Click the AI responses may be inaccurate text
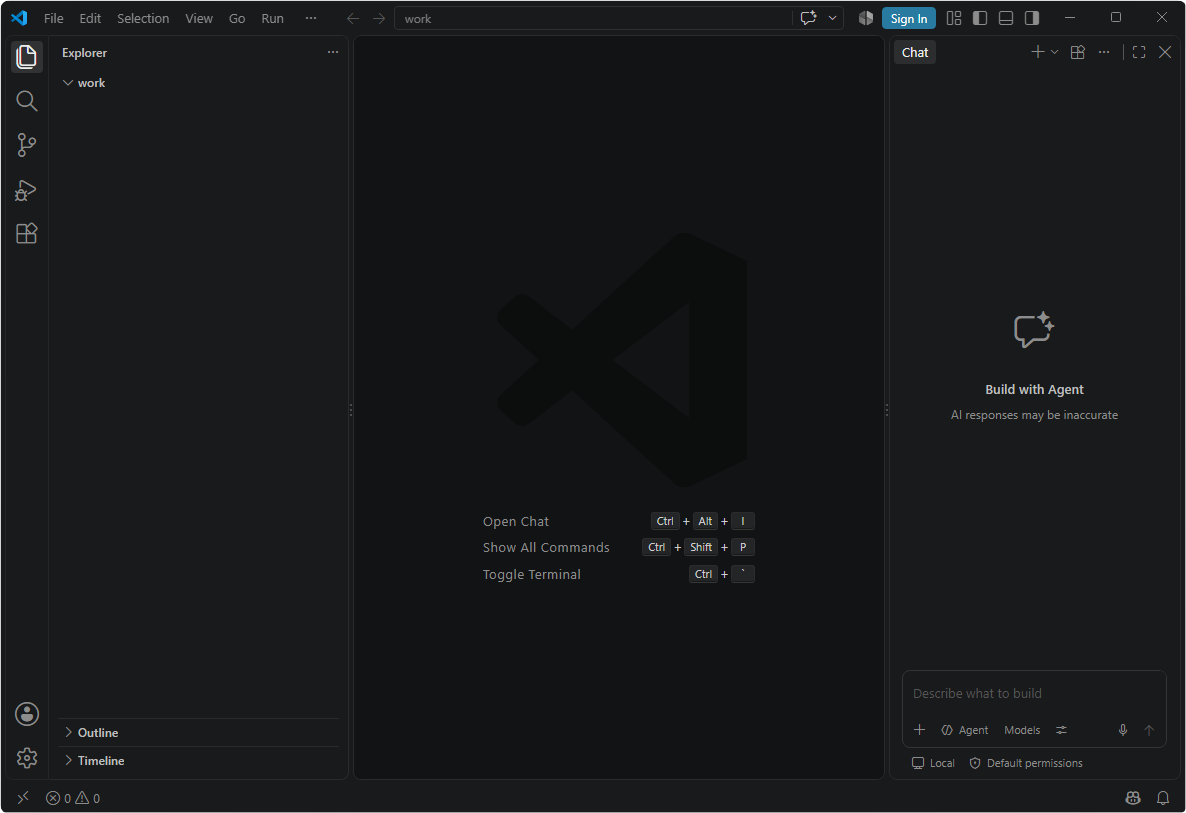 1034,415
